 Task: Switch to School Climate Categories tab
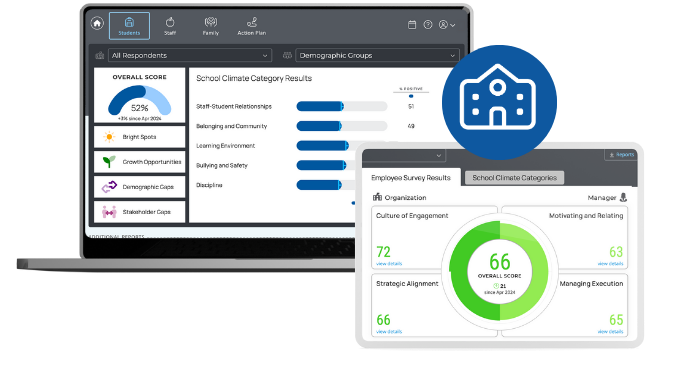point(514,178)
